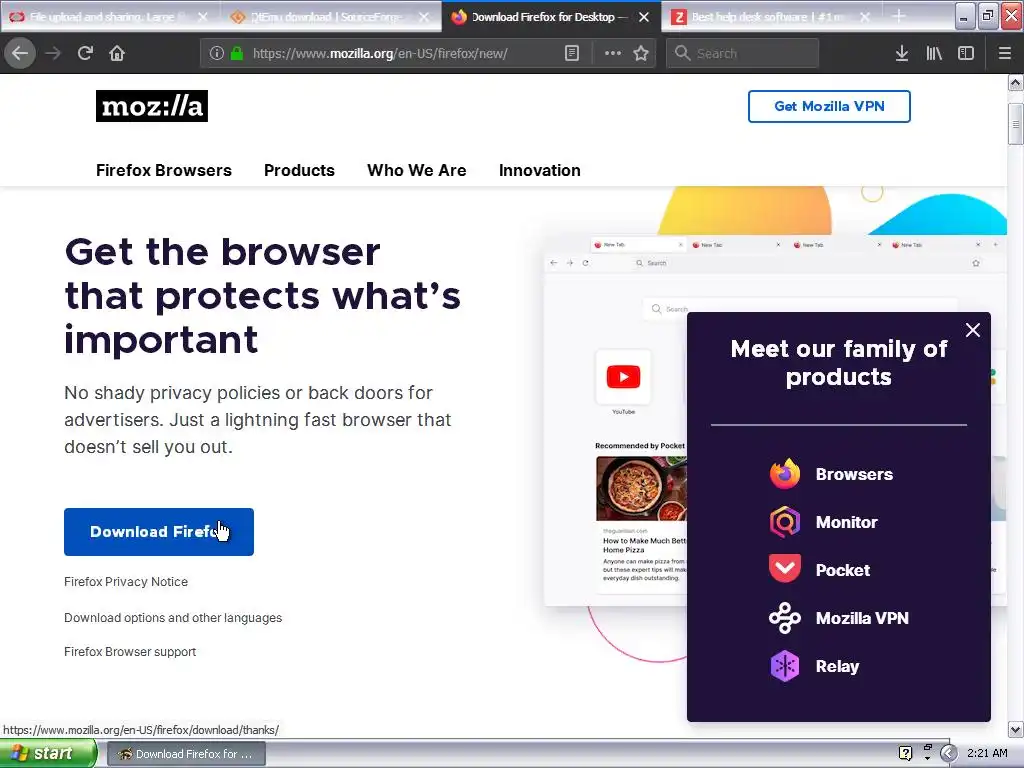Open page actions three-dot menu
The image size is (1024, 768).
pos(613,53)
